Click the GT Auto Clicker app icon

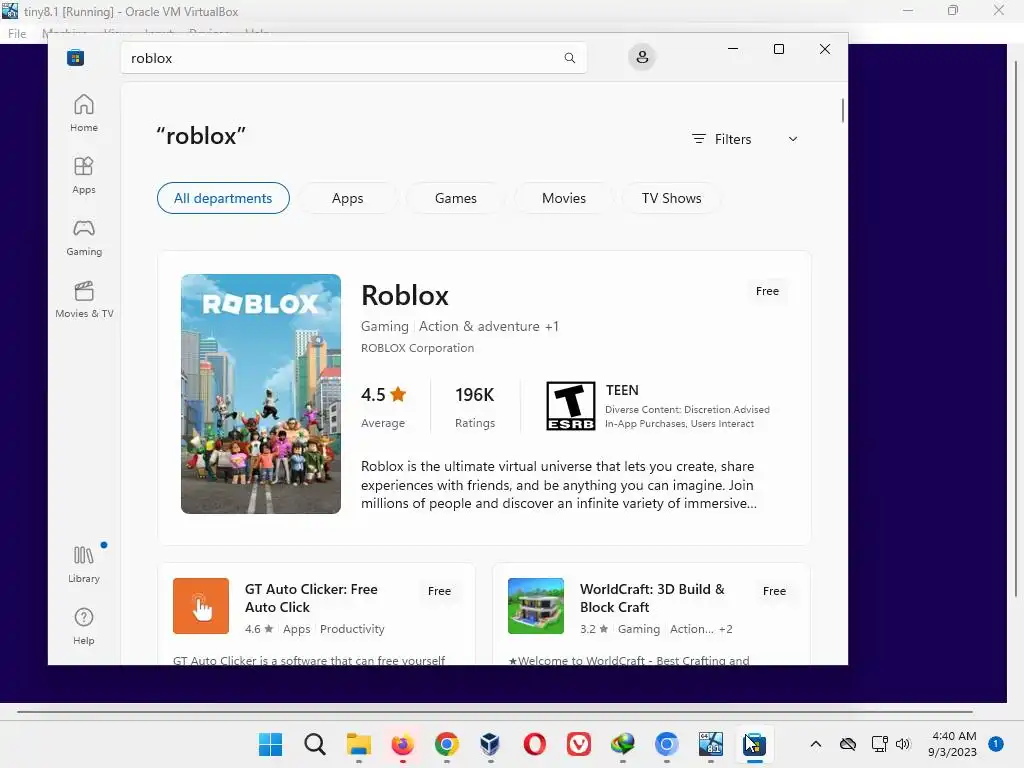point(200,605)
